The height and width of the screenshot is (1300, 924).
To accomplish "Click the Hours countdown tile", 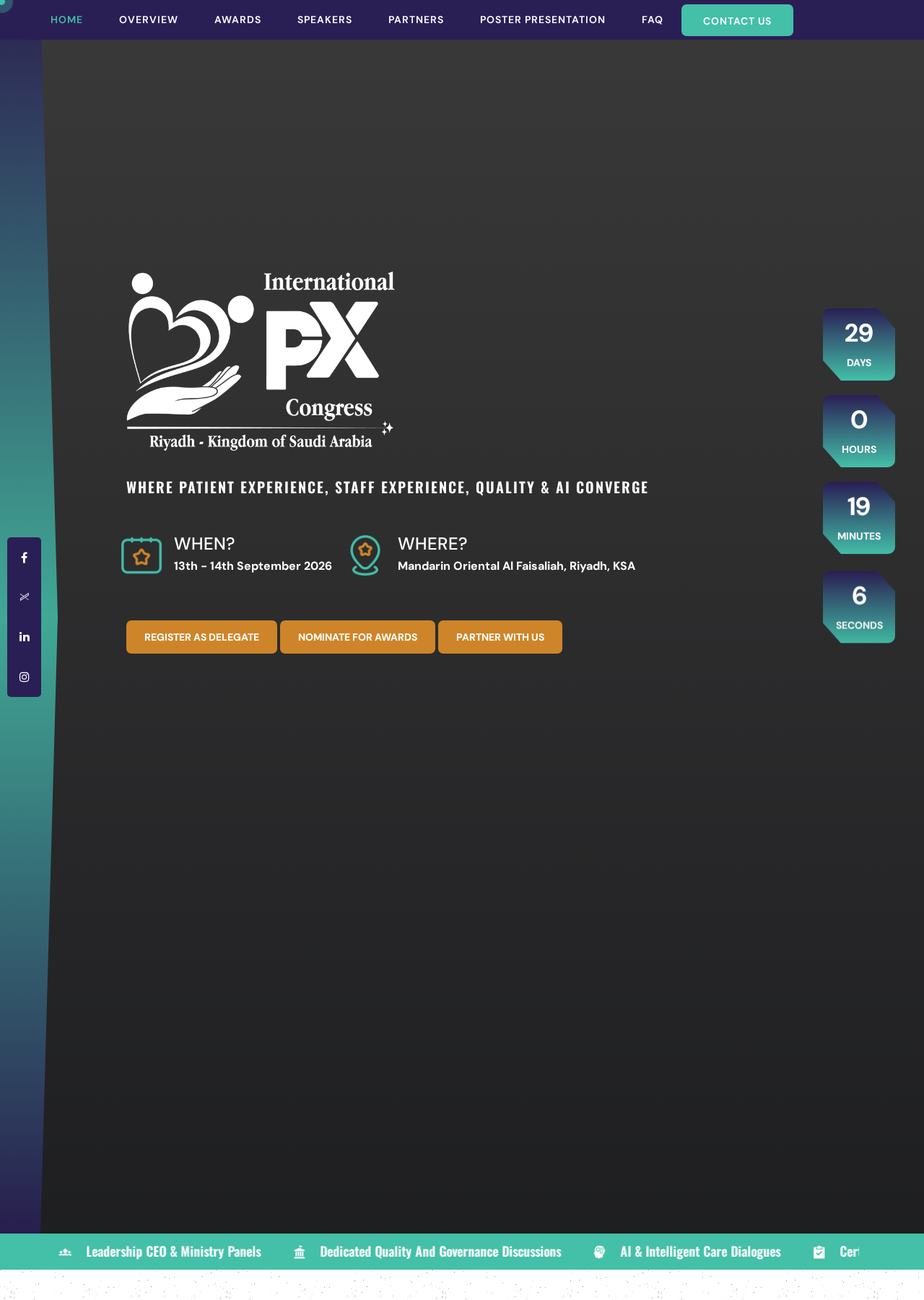I will 859,431.
